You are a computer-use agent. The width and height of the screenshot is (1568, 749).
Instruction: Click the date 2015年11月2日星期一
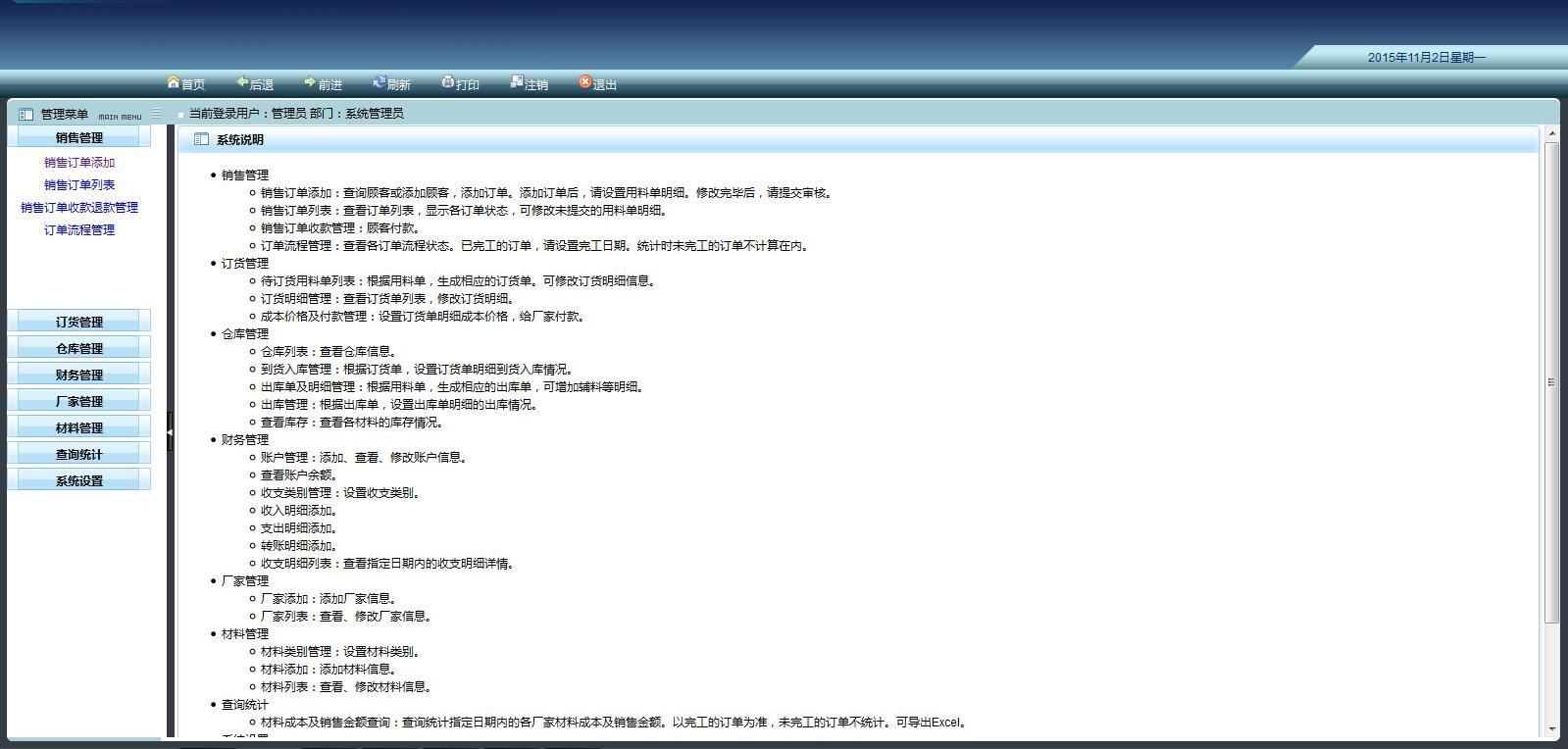click(1427, 58)
